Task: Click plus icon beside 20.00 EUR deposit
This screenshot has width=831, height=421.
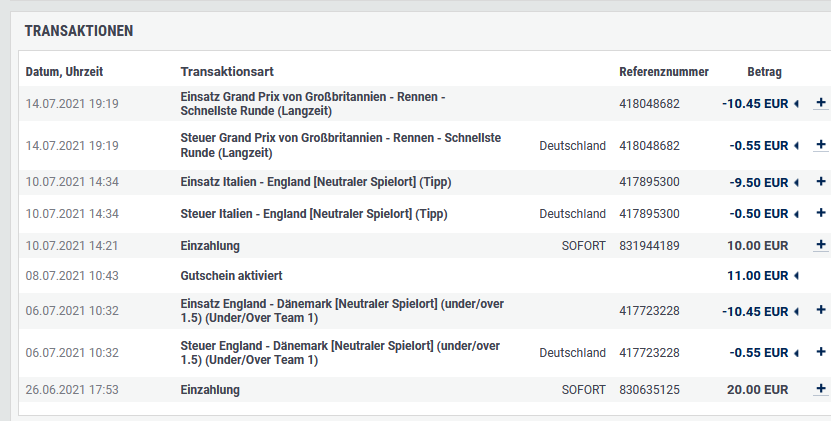Action: coord(820,389)
